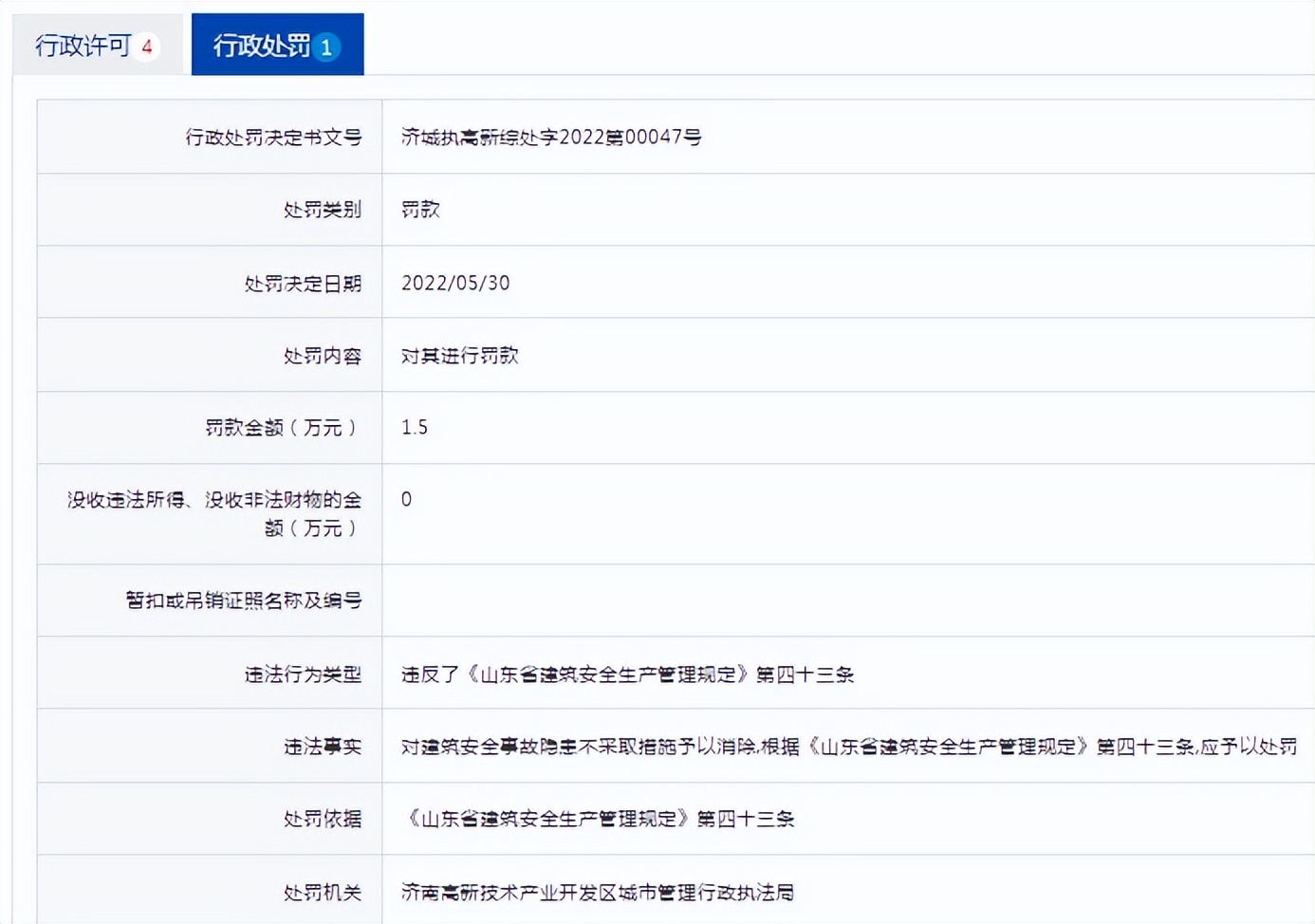Screen dimensions: 1315x924
Task: Click the 处罚类别 label
Action: coord(323,210)
